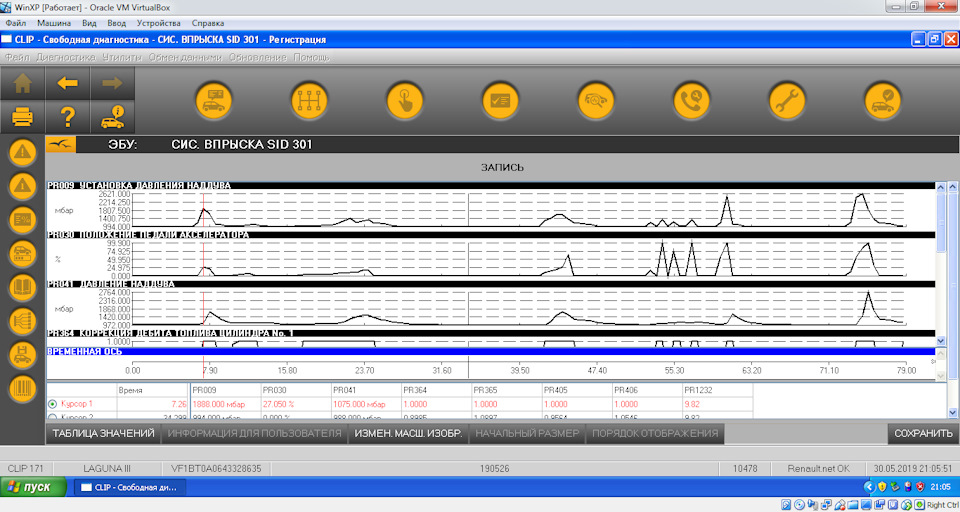Click the yellow security shield tray icon

click(882, 487)
